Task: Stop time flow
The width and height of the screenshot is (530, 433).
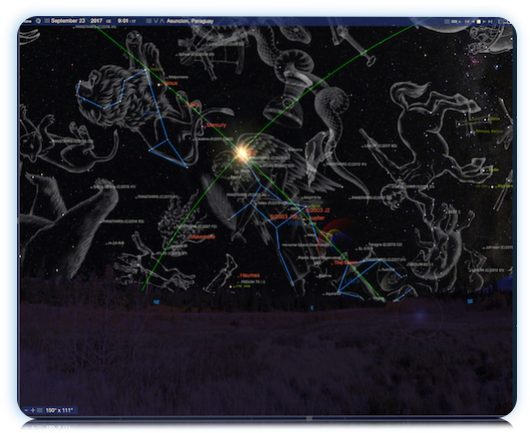Action: pos(479,22)
